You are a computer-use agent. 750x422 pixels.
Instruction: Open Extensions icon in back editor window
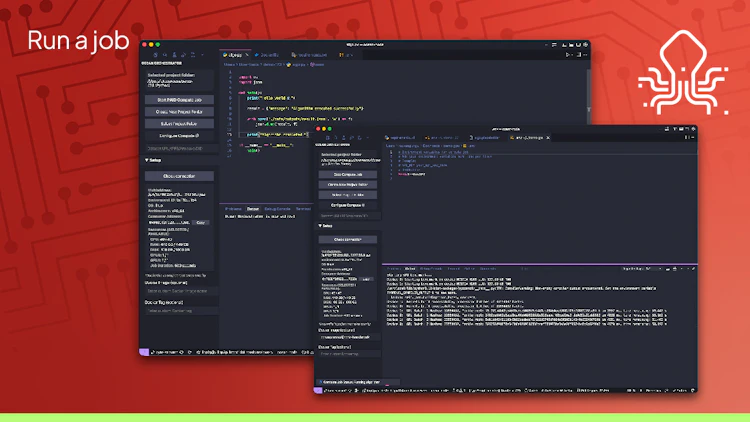tap(193, 55)
